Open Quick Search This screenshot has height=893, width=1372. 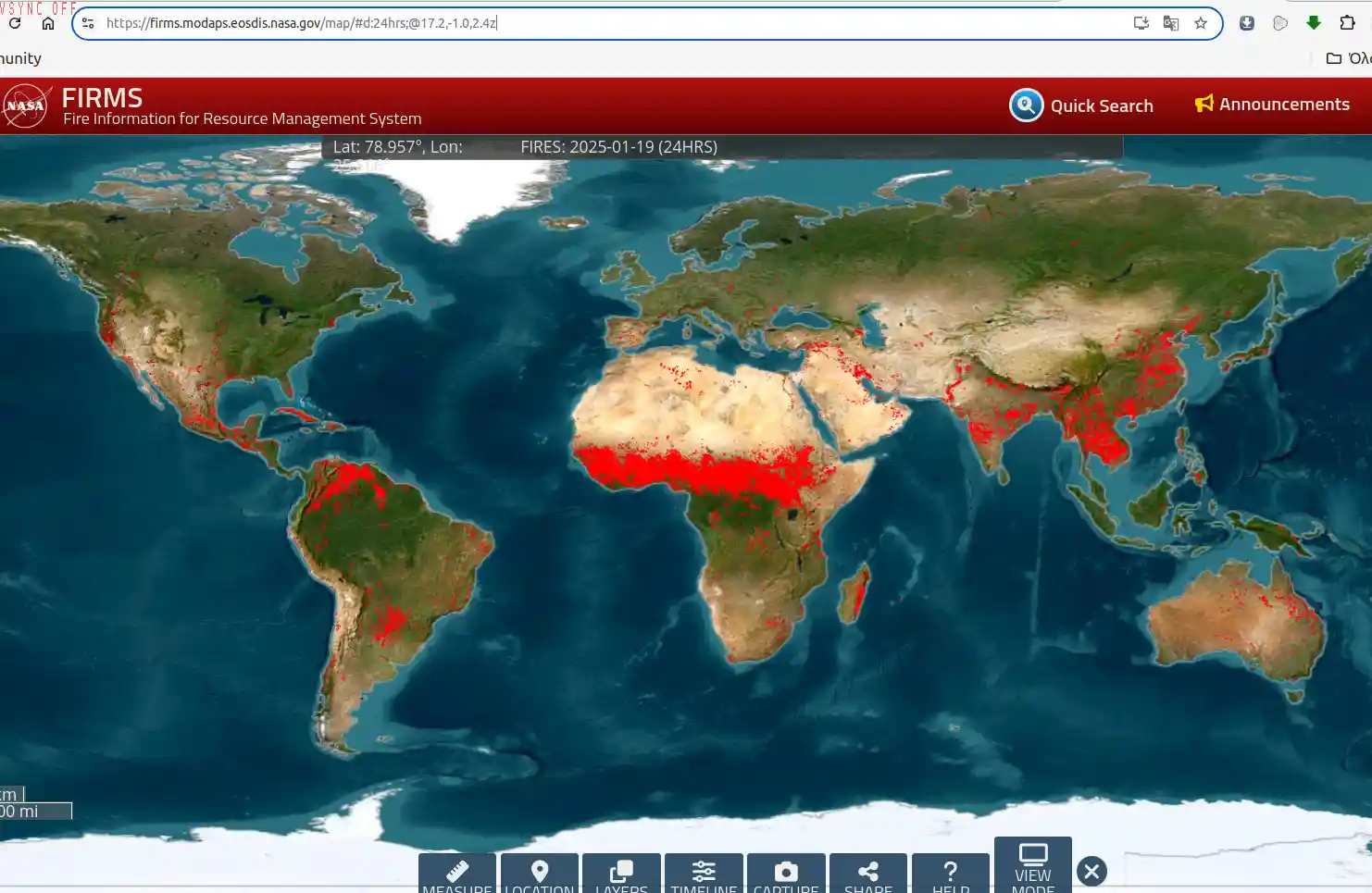[1081, 105]
